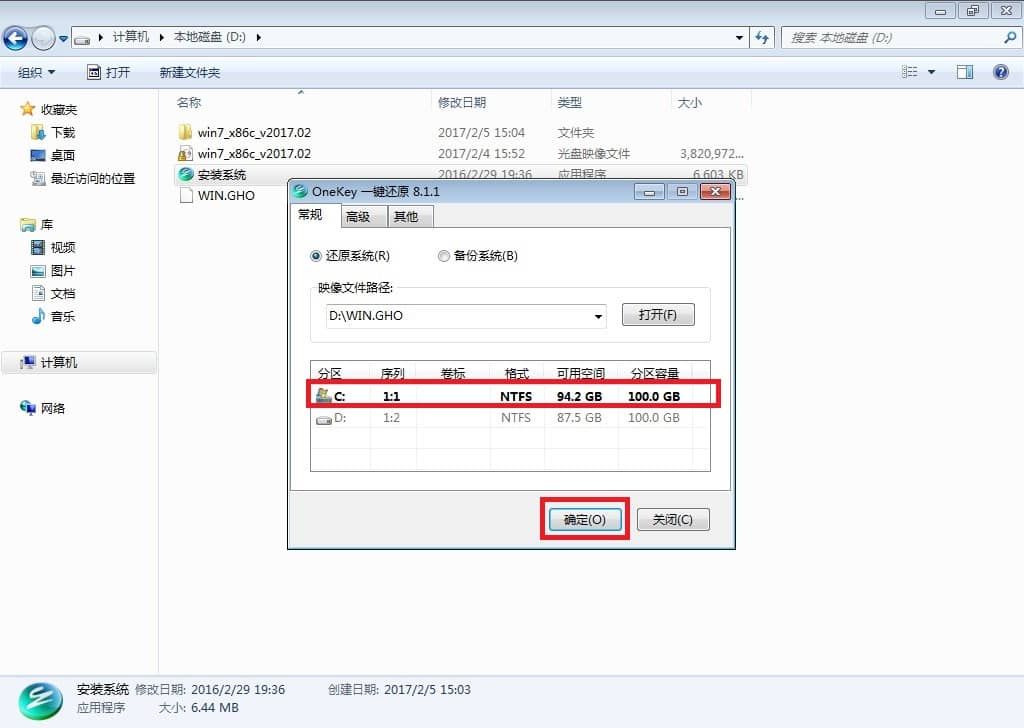1024x728 pixels.
Task: Select the win7_x86c_v2017.02 folder icon
Action: [185, 132]
